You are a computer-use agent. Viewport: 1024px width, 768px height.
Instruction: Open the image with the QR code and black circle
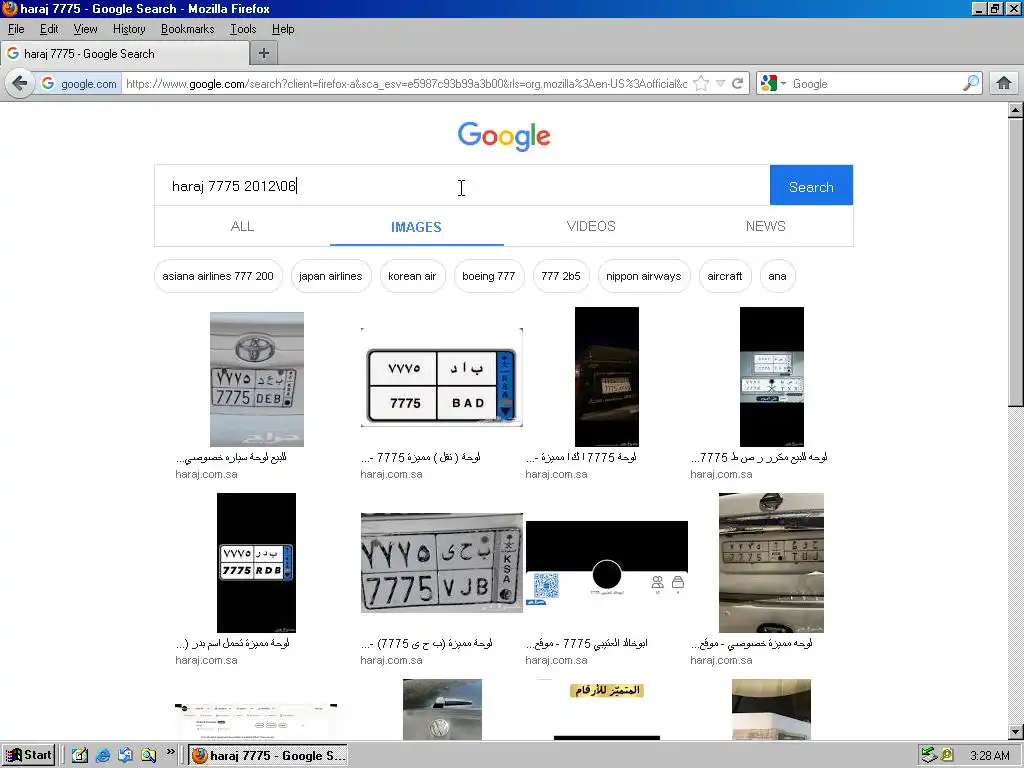click(x=607, y=564)
